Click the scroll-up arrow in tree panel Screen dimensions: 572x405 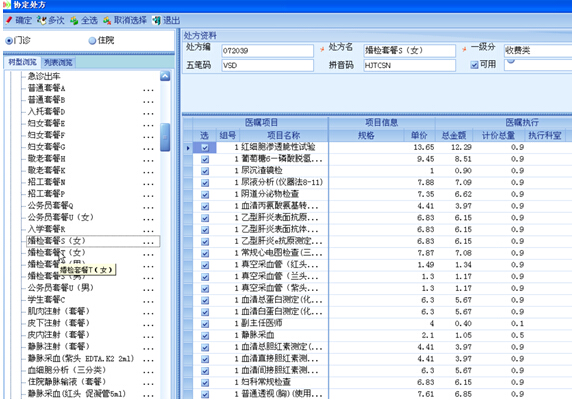(165, 76)
